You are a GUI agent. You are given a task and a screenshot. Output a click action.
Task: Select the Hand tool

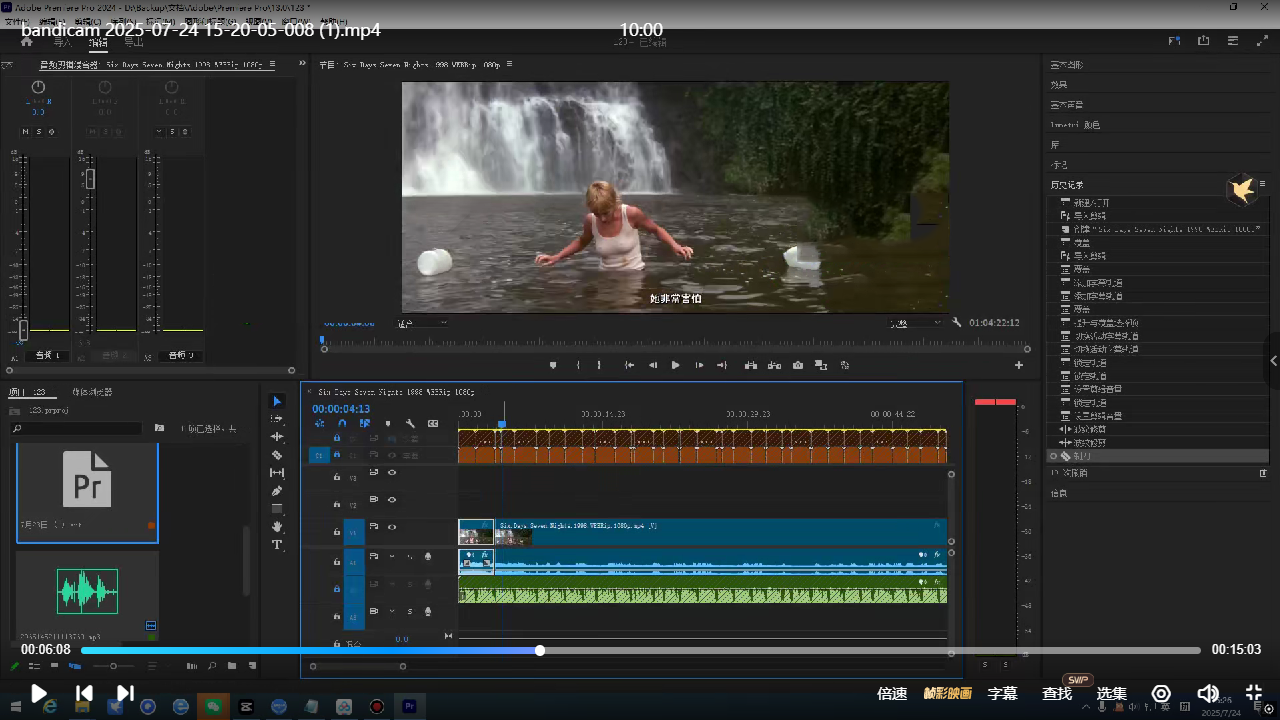coord(277,527)
